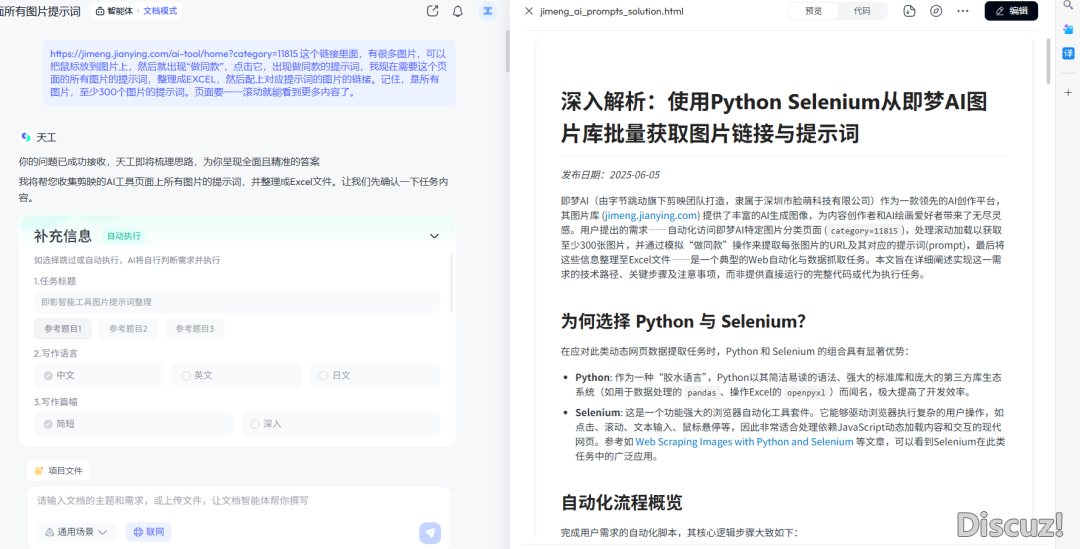Toggle the 联网 web search option

pyautogui.click(x=148, y=532)
